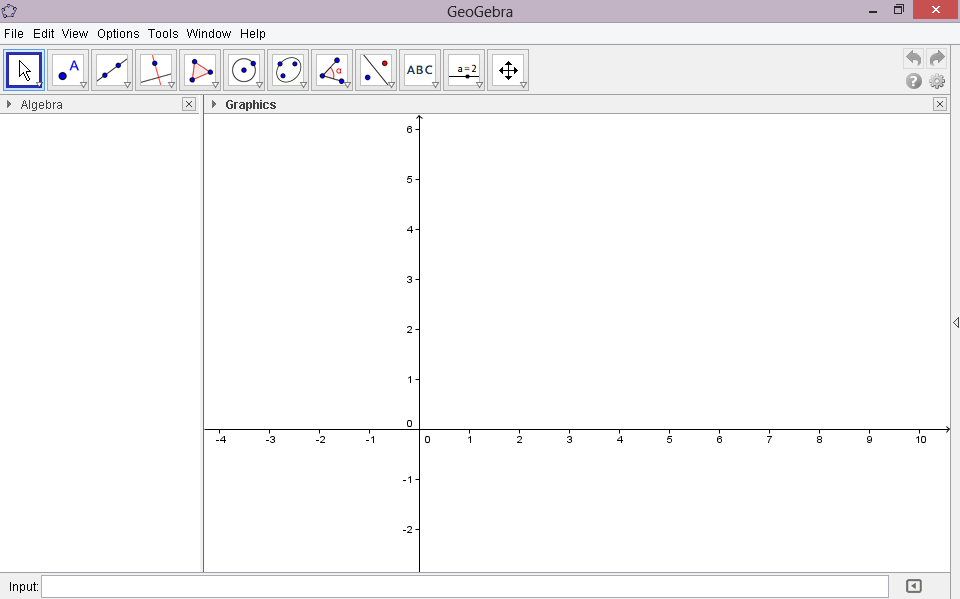The height and width of the screenshot is (599, 960).
Task: Select the Move arrow tool
Action: tap(24, 70)
